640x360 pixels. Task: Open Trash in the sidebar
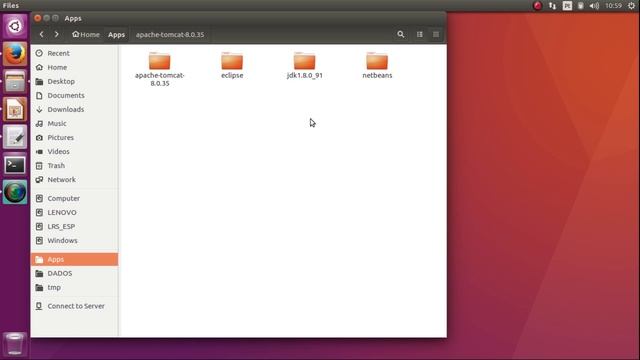pyautogui.click(x=74, y=166)
